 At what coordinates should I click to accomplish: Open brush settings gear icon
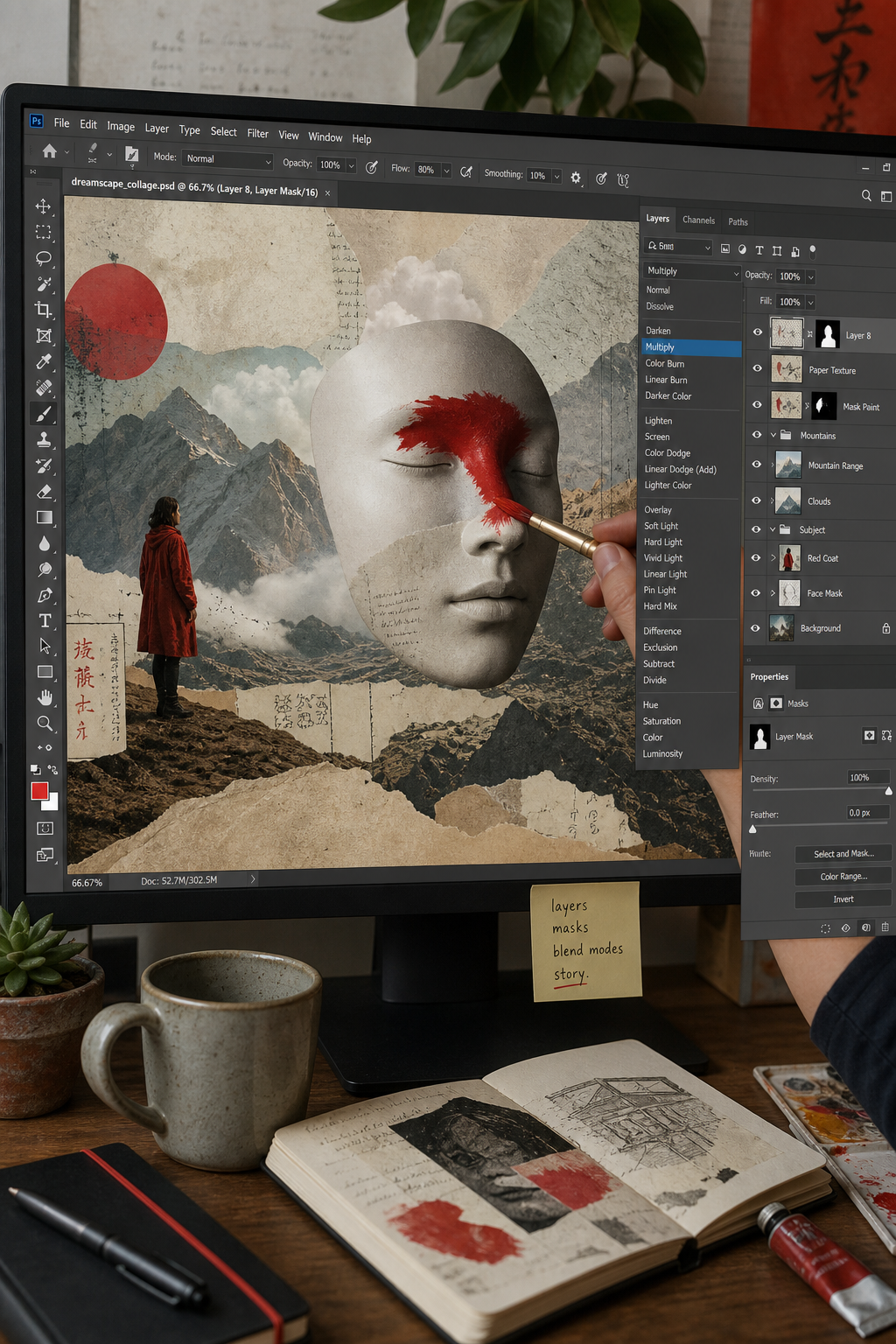[x=576, y=178]
